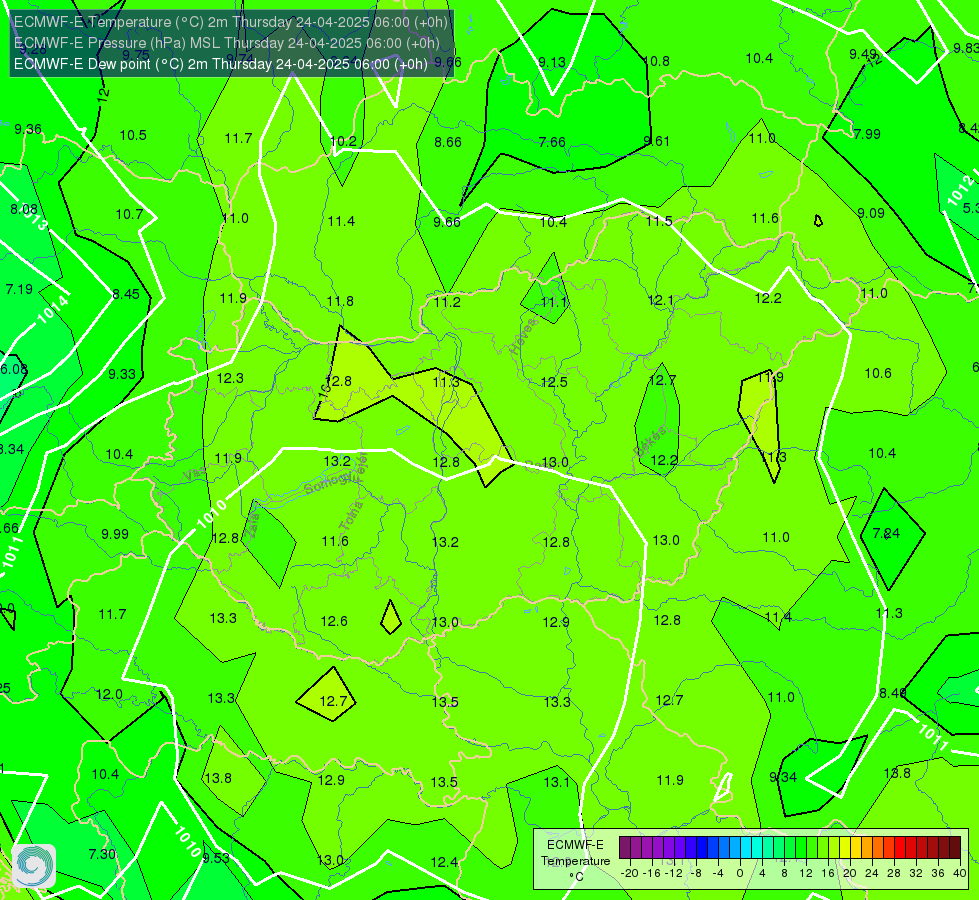Viewport: 979px width, 900px height.
Task: Click the 1014 isobar label
Action: click(x=53, y=310)
